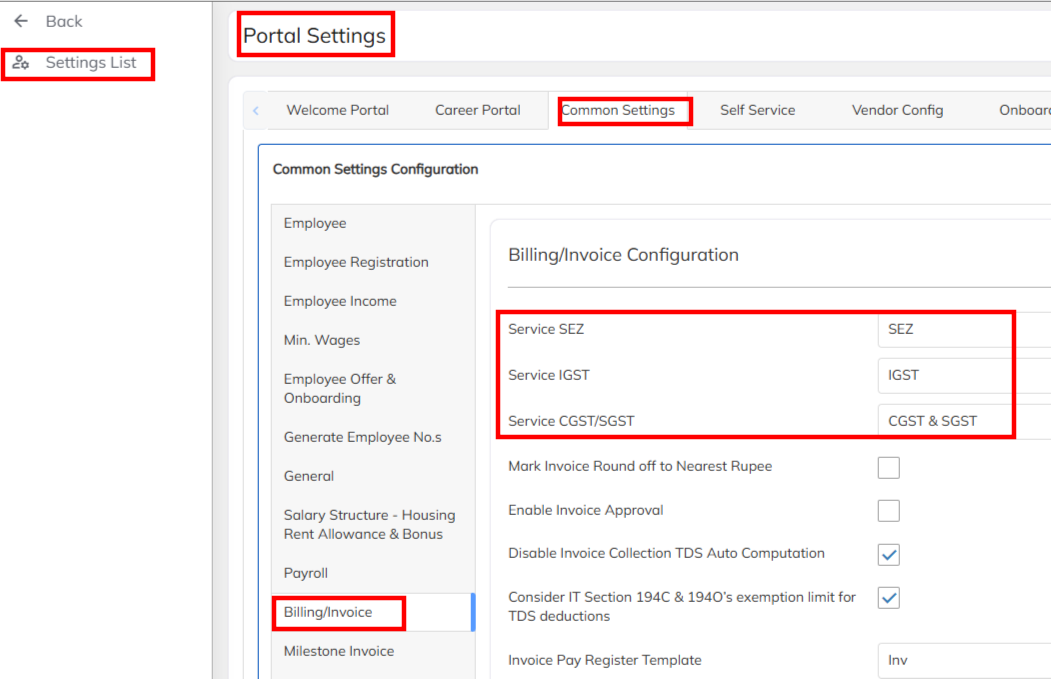Enable Mark Invoice Round off checkbox
1051x679 pixels.
(888, 467)
